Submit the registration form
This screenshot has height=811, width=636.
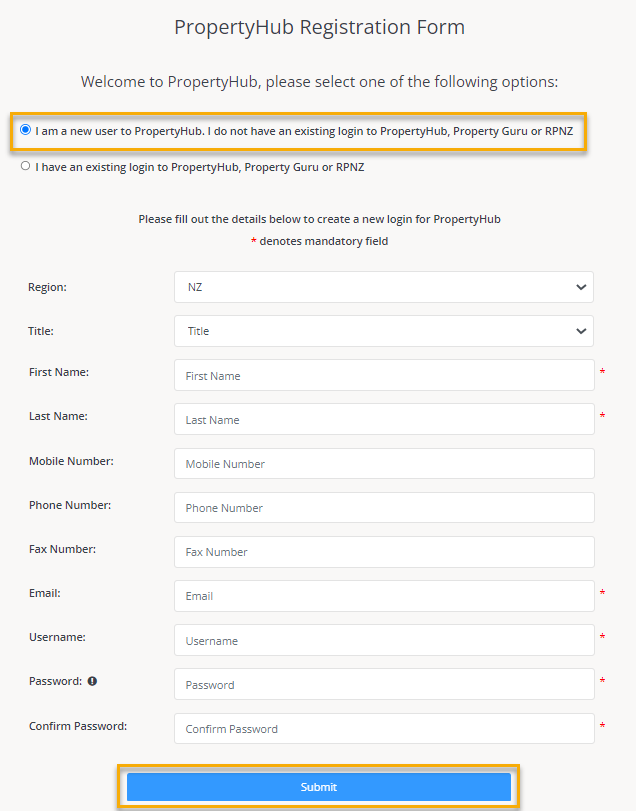(x=319, y=787)
